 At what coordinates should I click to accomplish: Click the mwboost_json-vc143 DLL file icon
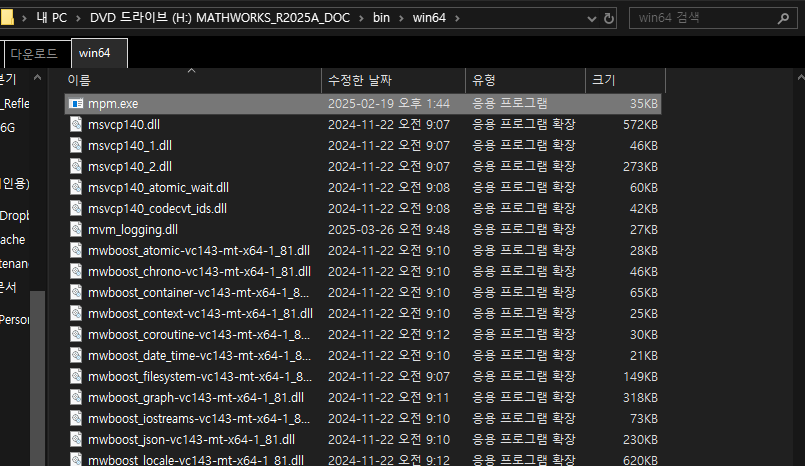click(76, 439)
